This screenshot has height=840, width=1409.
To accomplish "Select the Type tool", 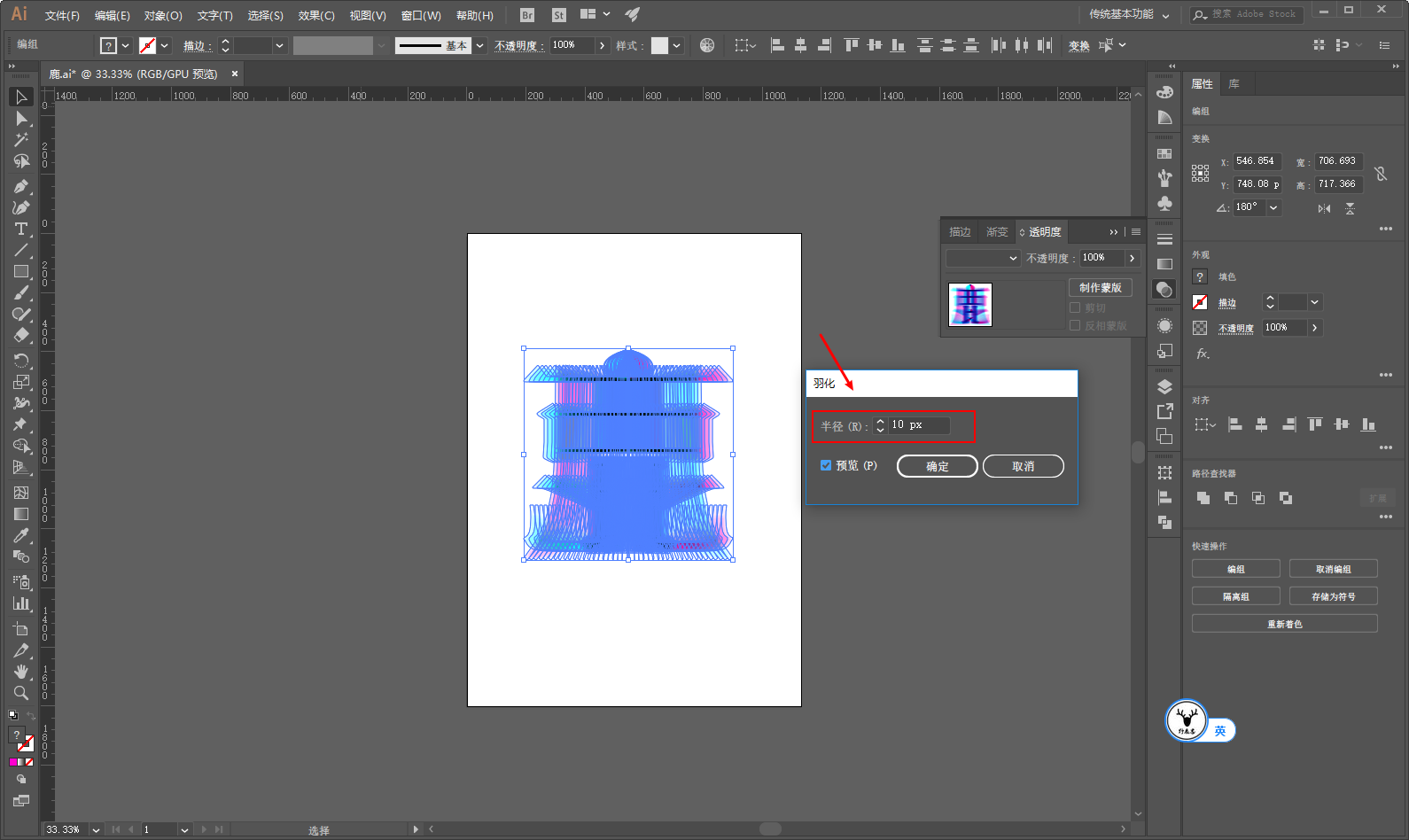I will tap(21, 229).
